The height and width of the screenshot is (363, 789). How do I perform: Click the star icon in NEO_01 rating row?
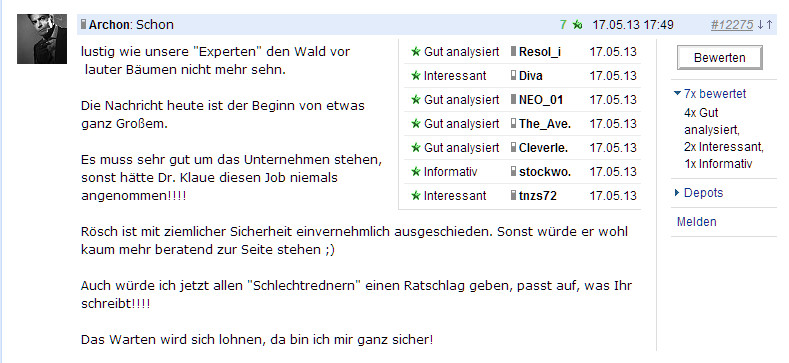(416, 100)
